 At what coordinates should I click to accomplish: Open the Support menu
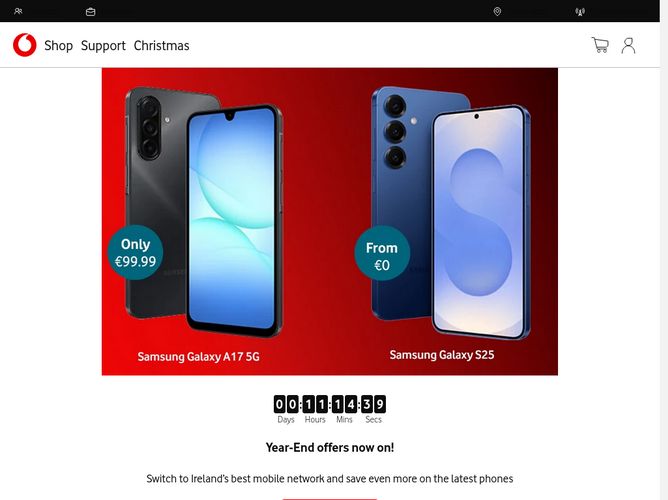[103, 46]
